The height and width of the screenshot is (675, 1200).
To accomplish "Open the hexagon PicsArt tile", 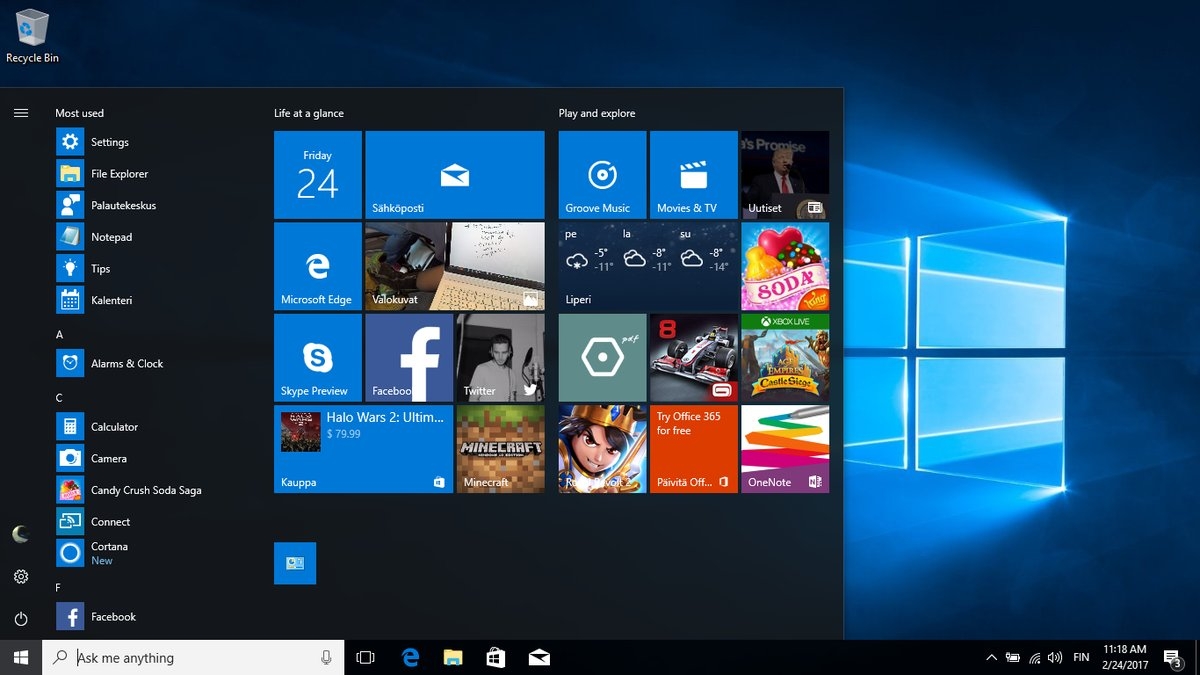I will point(603,358).
